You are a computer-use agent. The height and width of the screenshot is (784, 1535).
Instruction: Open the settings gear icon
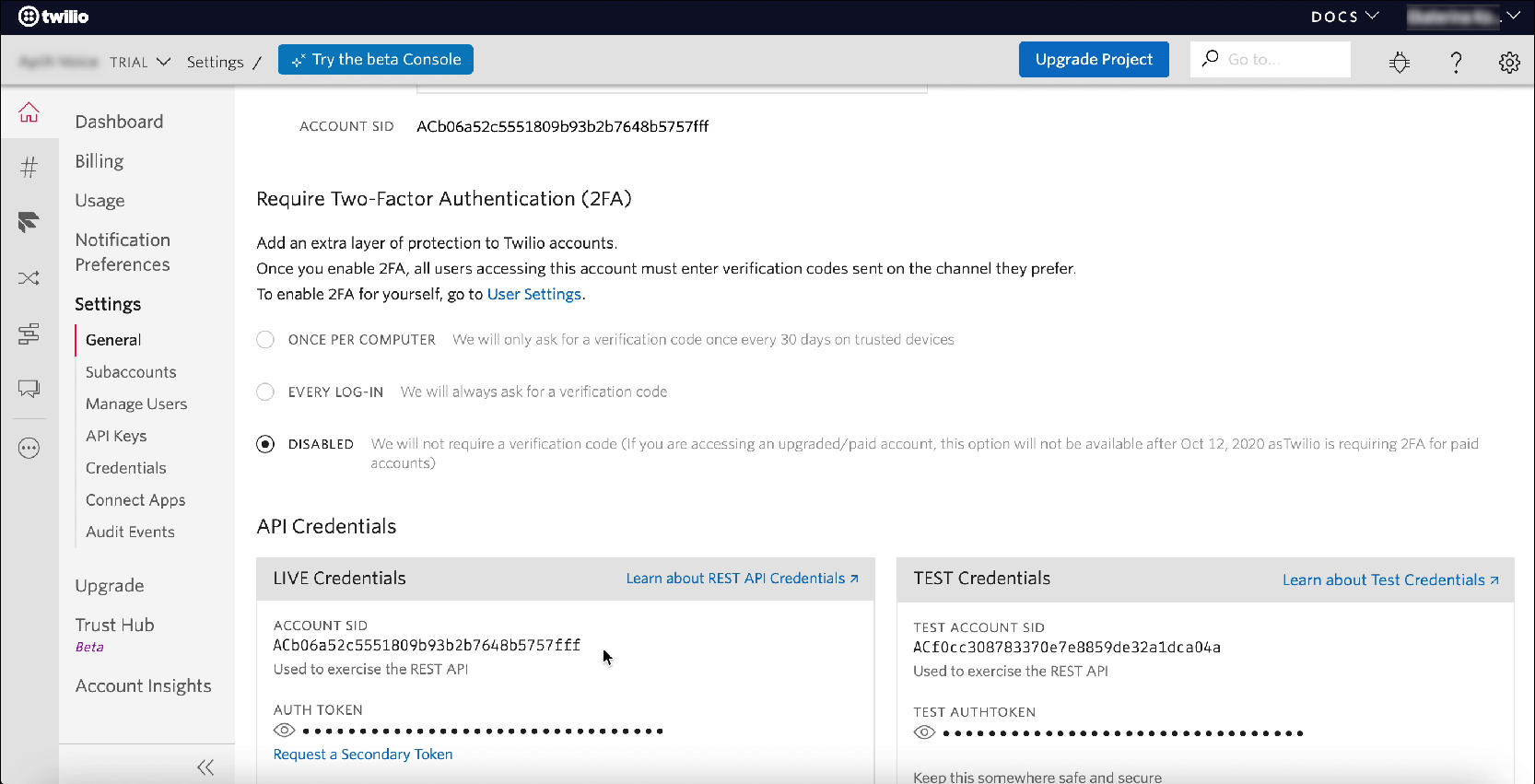click(x=1509, y=62)
